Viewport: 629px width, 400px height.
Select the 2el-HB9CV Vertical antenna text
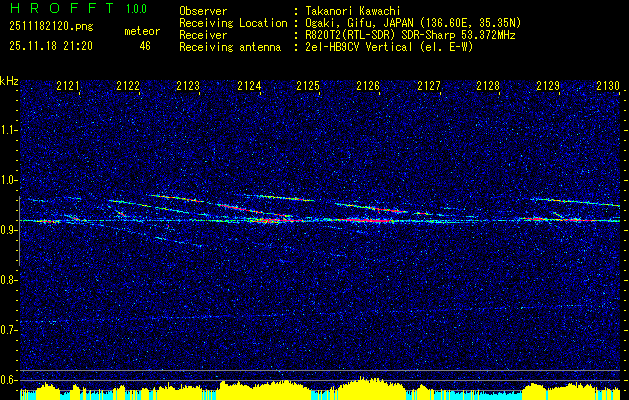point(389,47)
